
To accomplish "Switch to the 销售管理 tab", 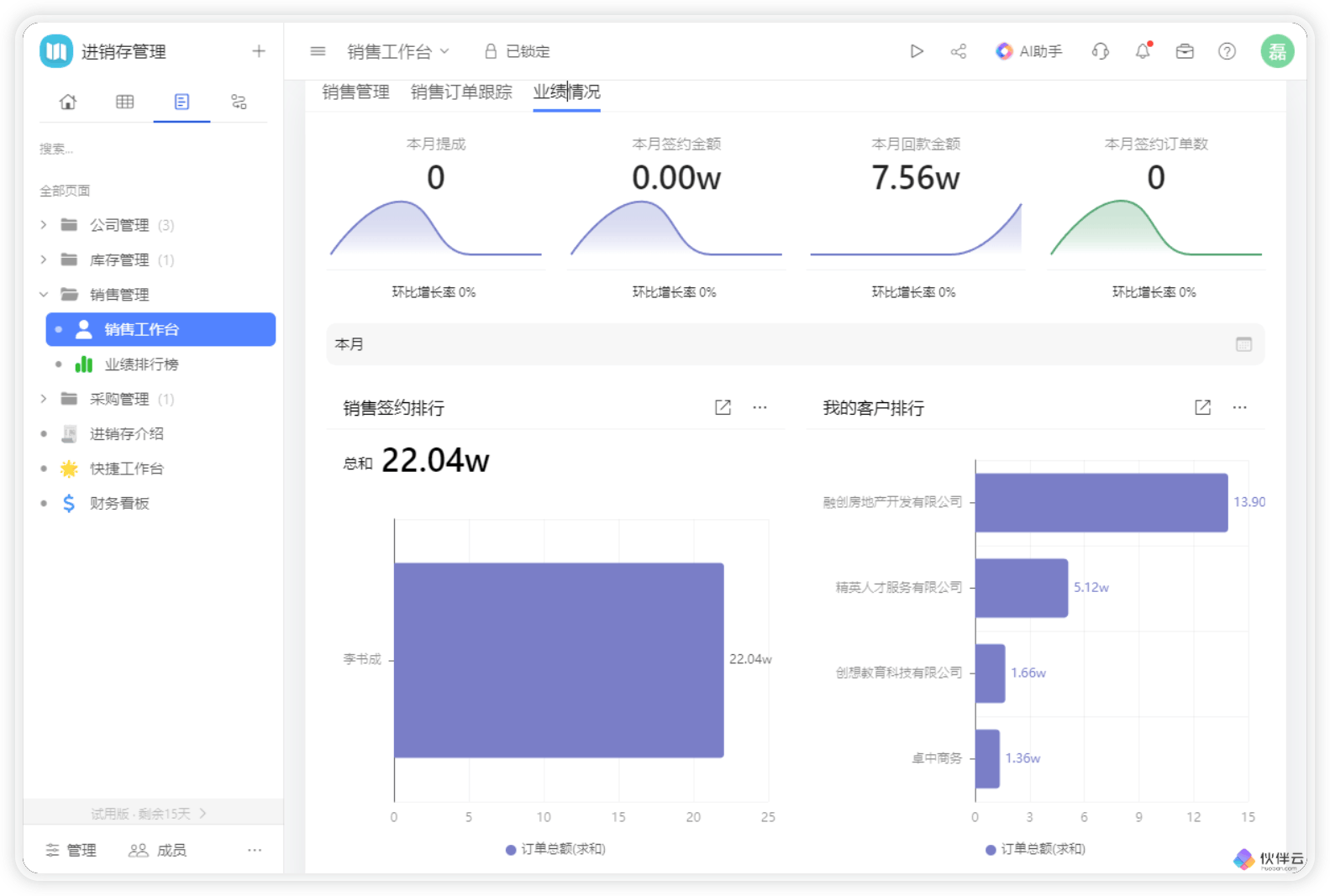I will pyautogui.click(x=355, y=92).
